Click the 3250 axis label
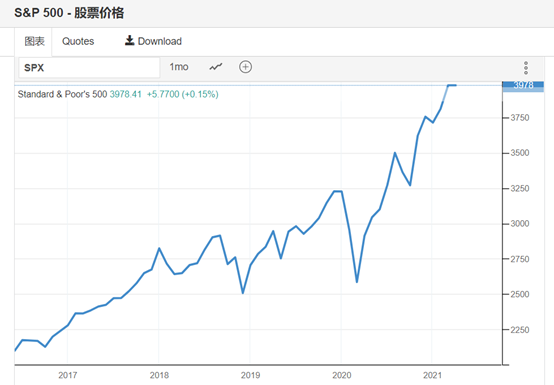554x385 pixels. click(x=520, y=188)
